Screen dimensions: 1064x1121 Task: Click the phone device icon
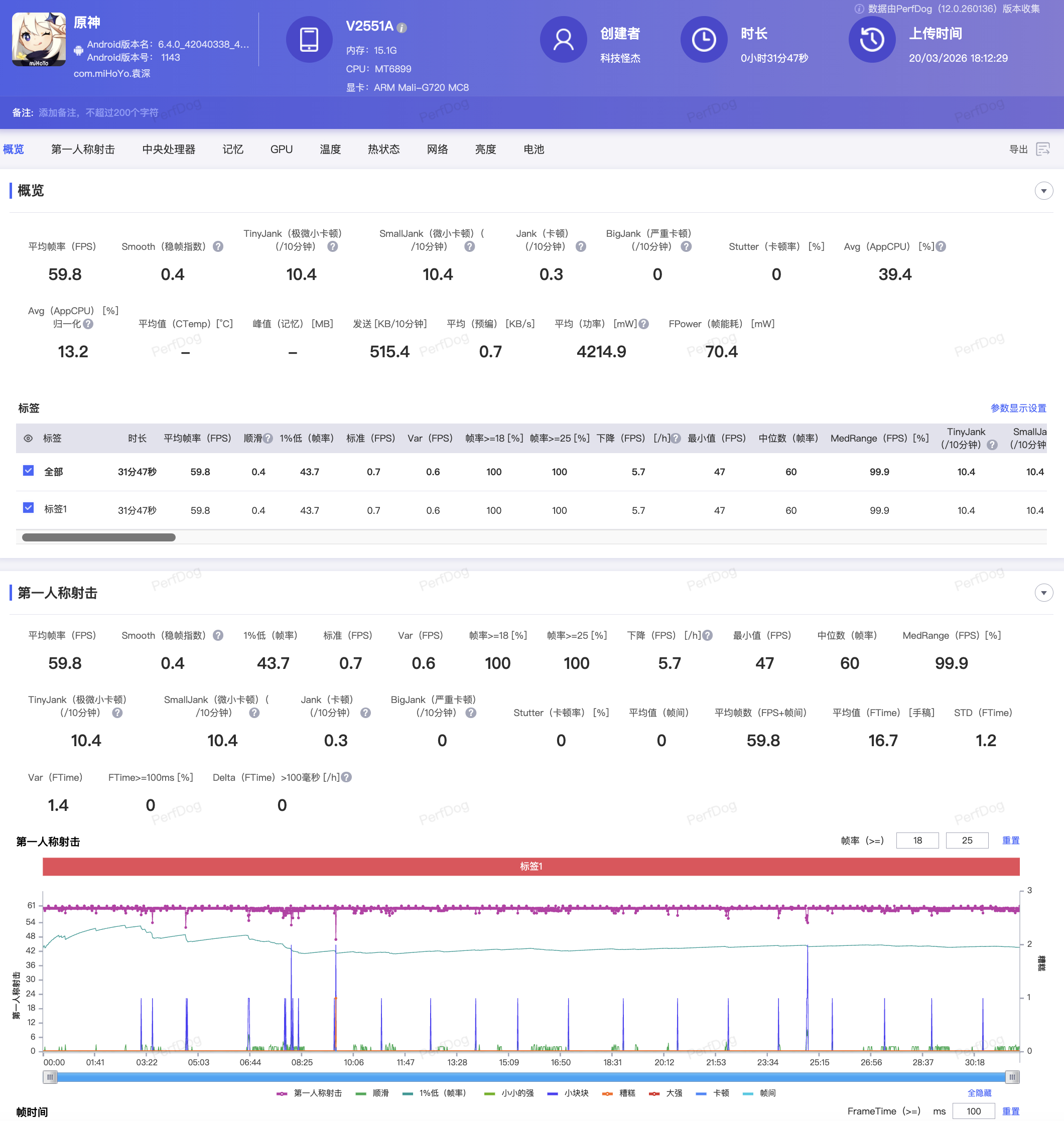[x=309, y=40]
